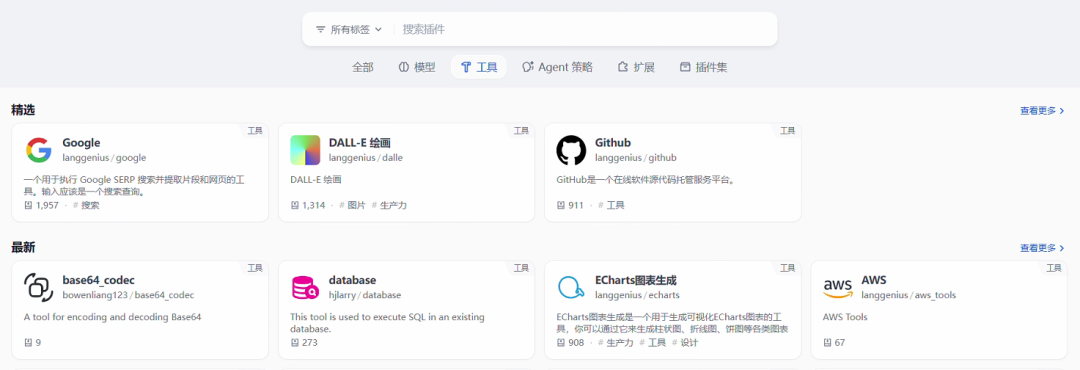Click the pink database plugin icon
Screen dimensions: 1080x370
304,287
